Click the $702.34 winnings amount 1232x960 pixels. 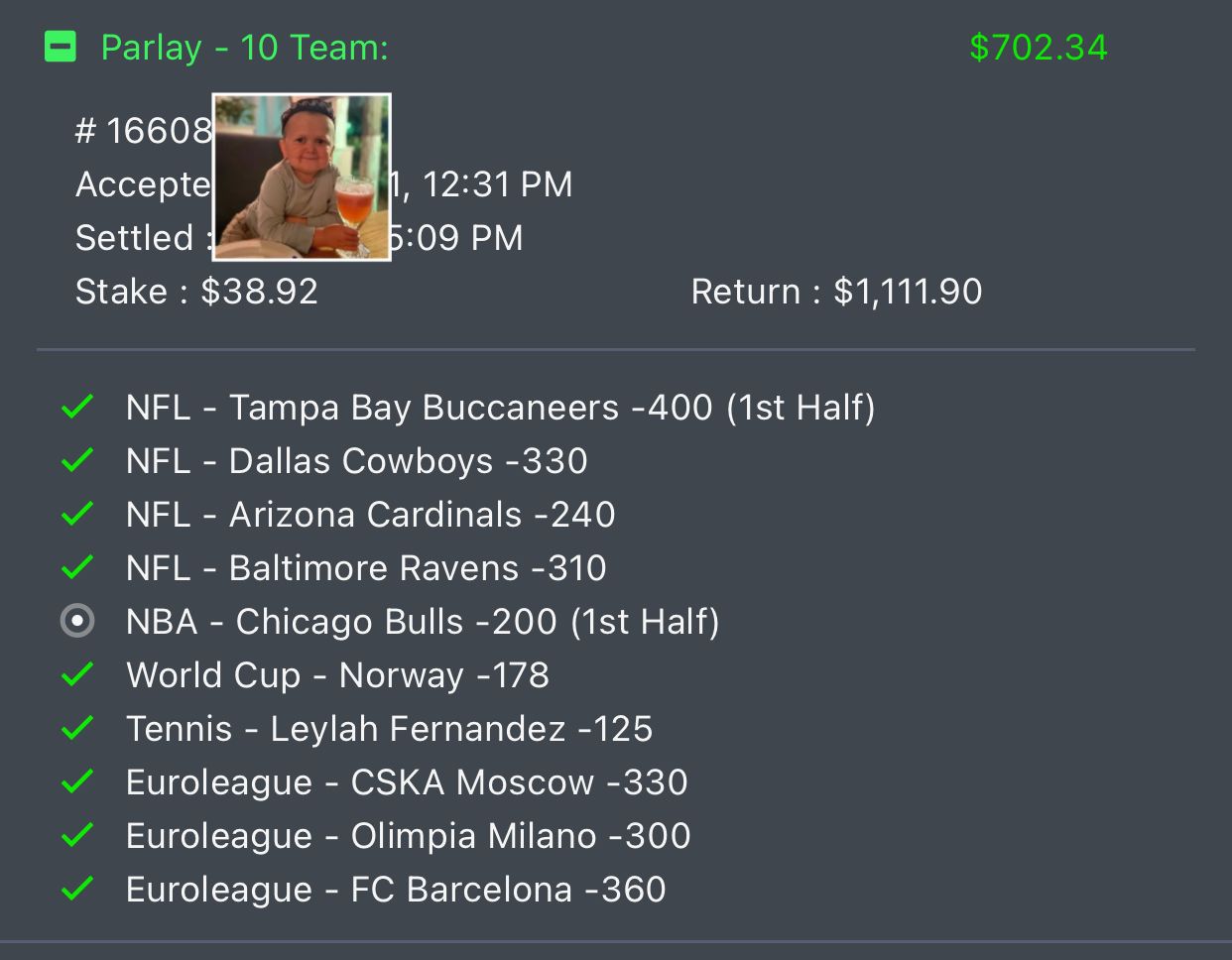[x=1038, y=48]
